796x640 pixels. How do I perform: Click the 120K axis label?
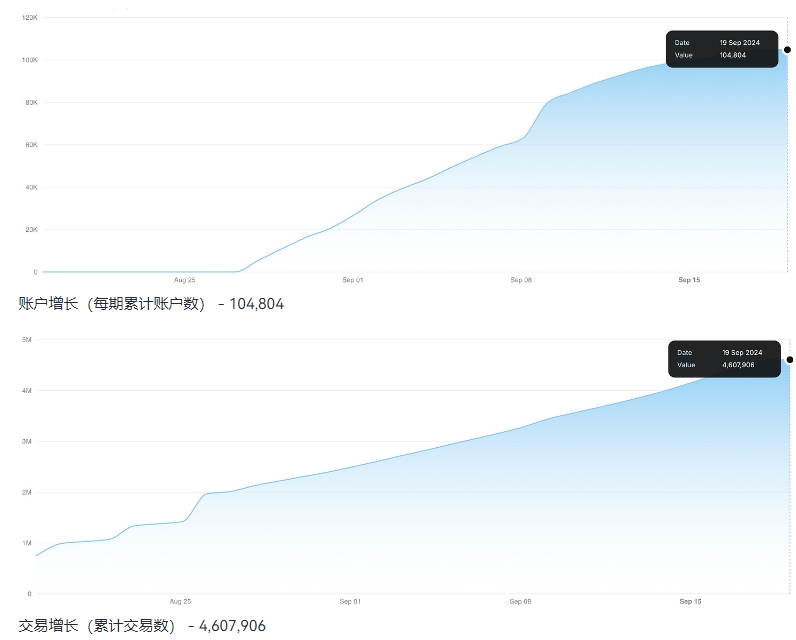pyautogui.click(x=29, y=17)
